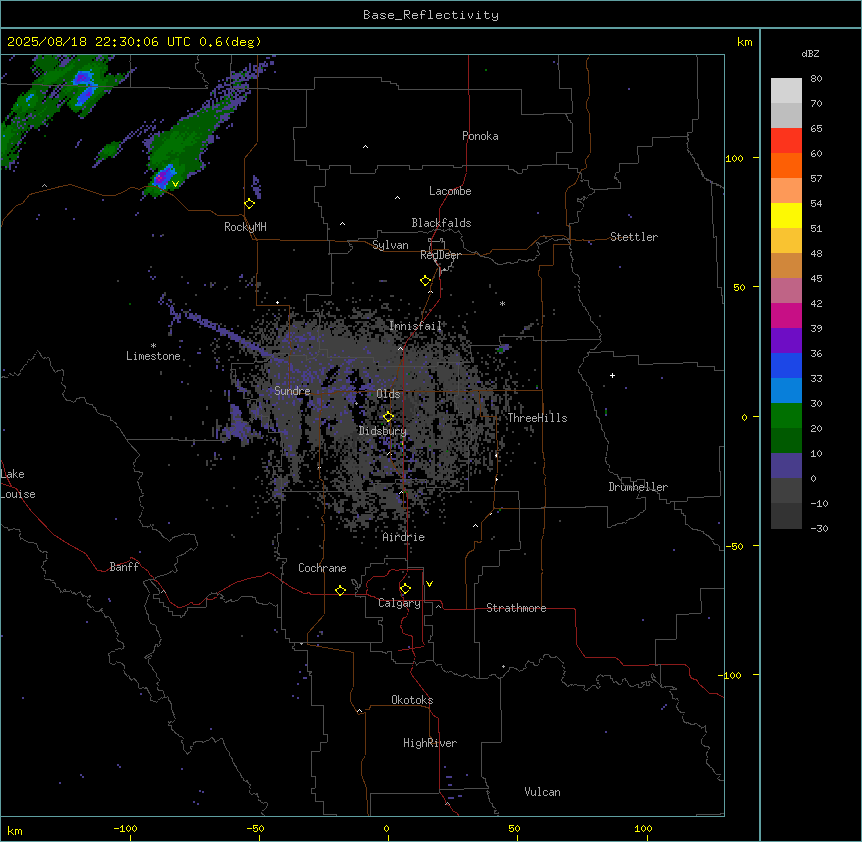Click the Ponoka city label

480,136
